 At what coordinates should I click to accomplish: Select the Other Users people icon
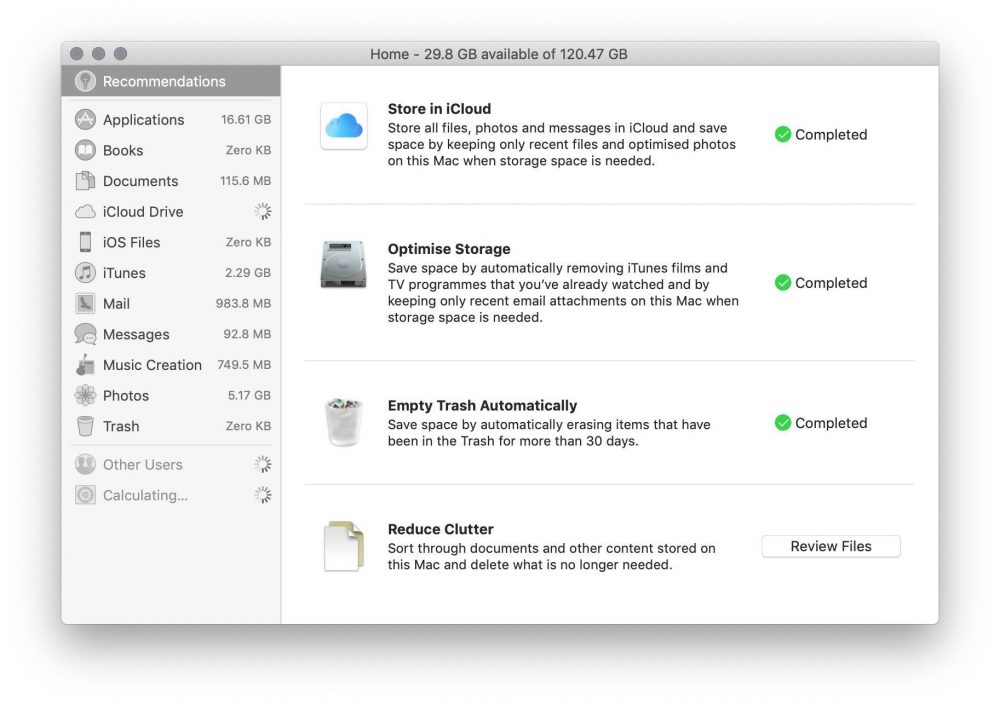pos(85,464)
